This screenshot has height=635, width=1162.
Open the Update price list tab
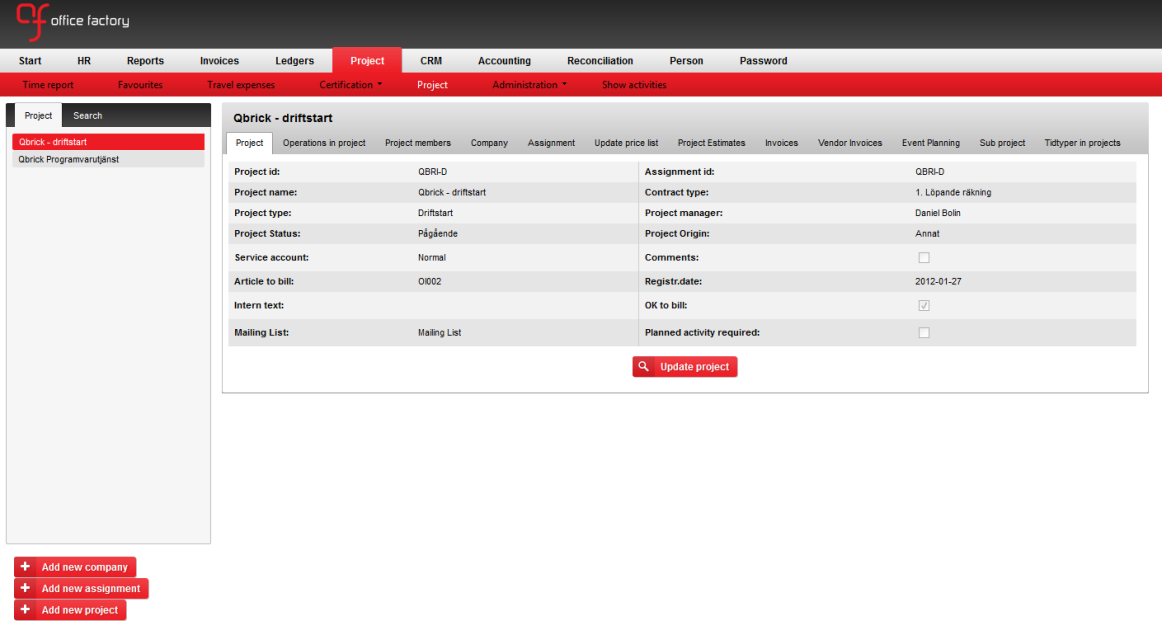626,143
